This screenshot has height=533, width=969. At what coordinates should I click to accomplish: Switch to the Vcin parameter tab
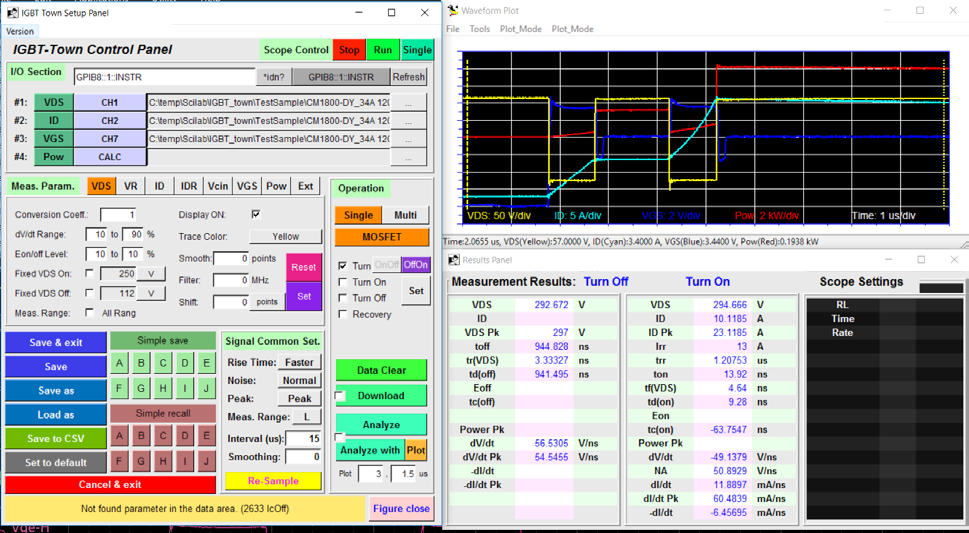coord(218,185)
